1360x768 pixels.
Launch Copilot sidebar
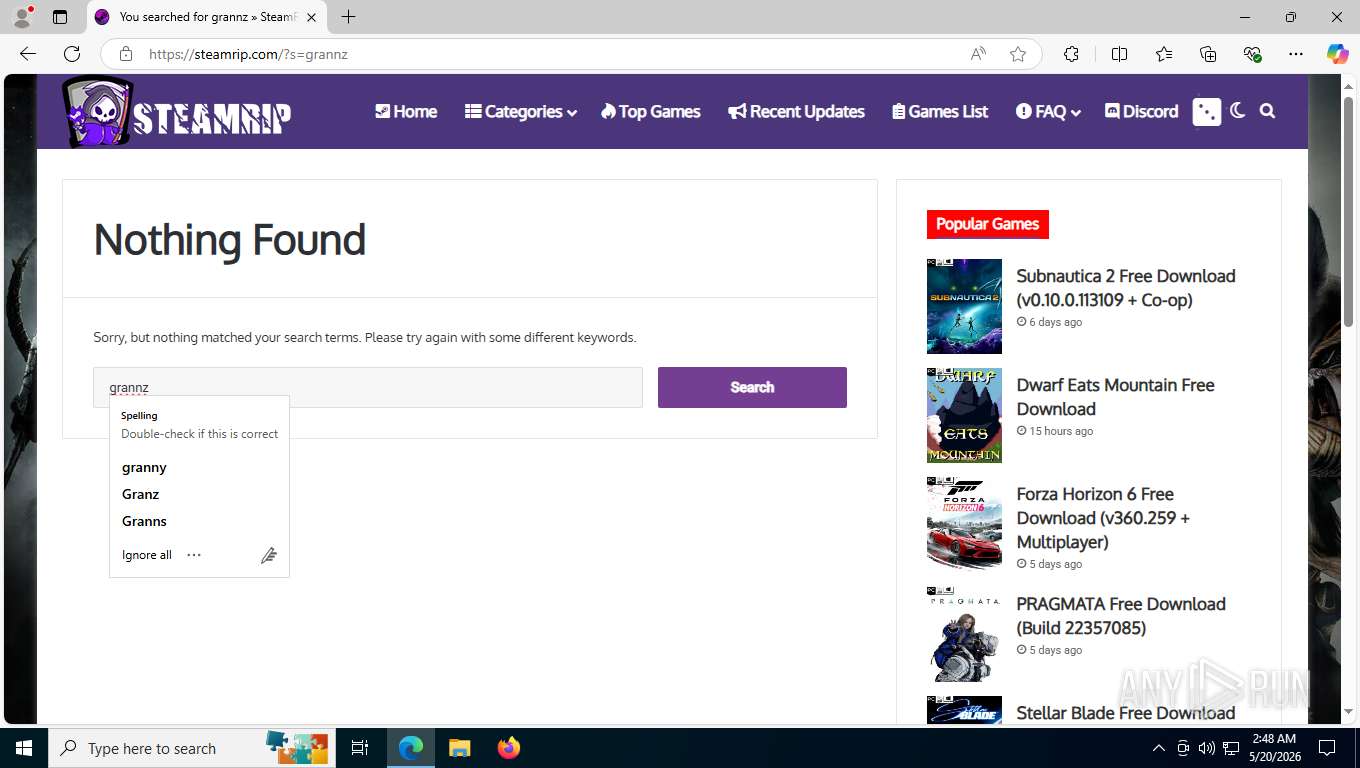pos(1338,54)
